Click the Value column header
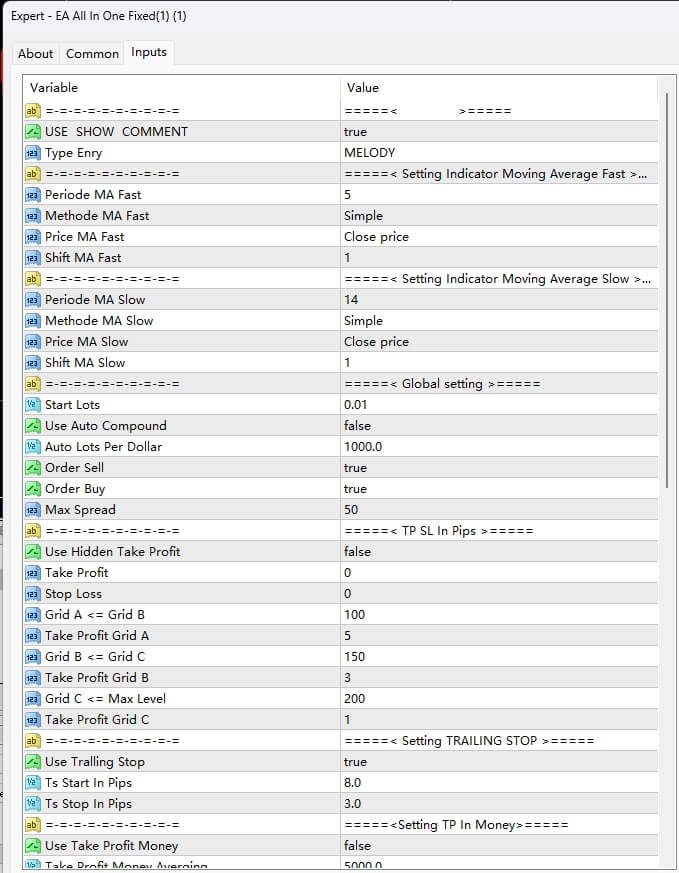Image resolution: width=679 pixels, height=873 pixels. pyautogui.click(x=362, y=88)
